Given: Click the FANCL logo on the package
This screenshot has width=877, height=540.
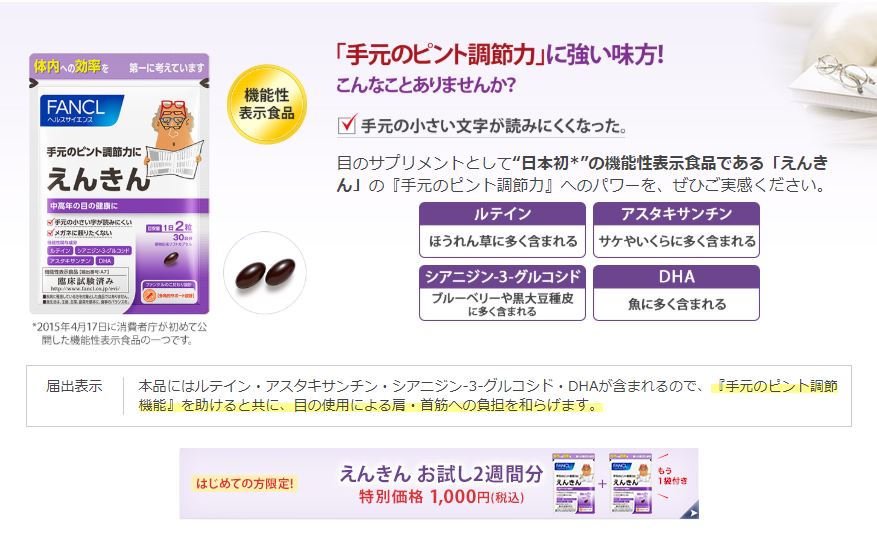Looking at the screenshot, I should (x=81, y=110).
